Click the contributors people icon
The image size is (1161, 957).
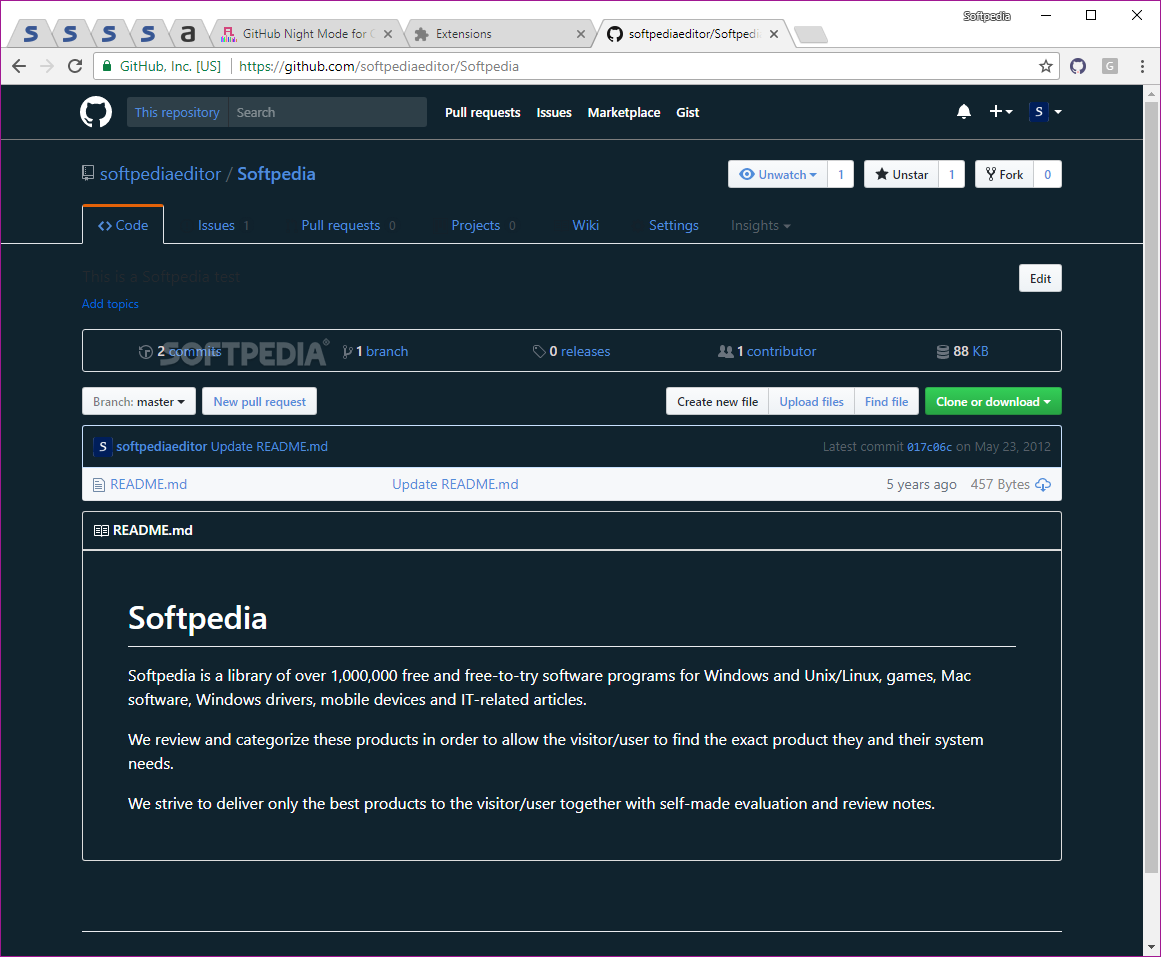(x=726, y=351)
